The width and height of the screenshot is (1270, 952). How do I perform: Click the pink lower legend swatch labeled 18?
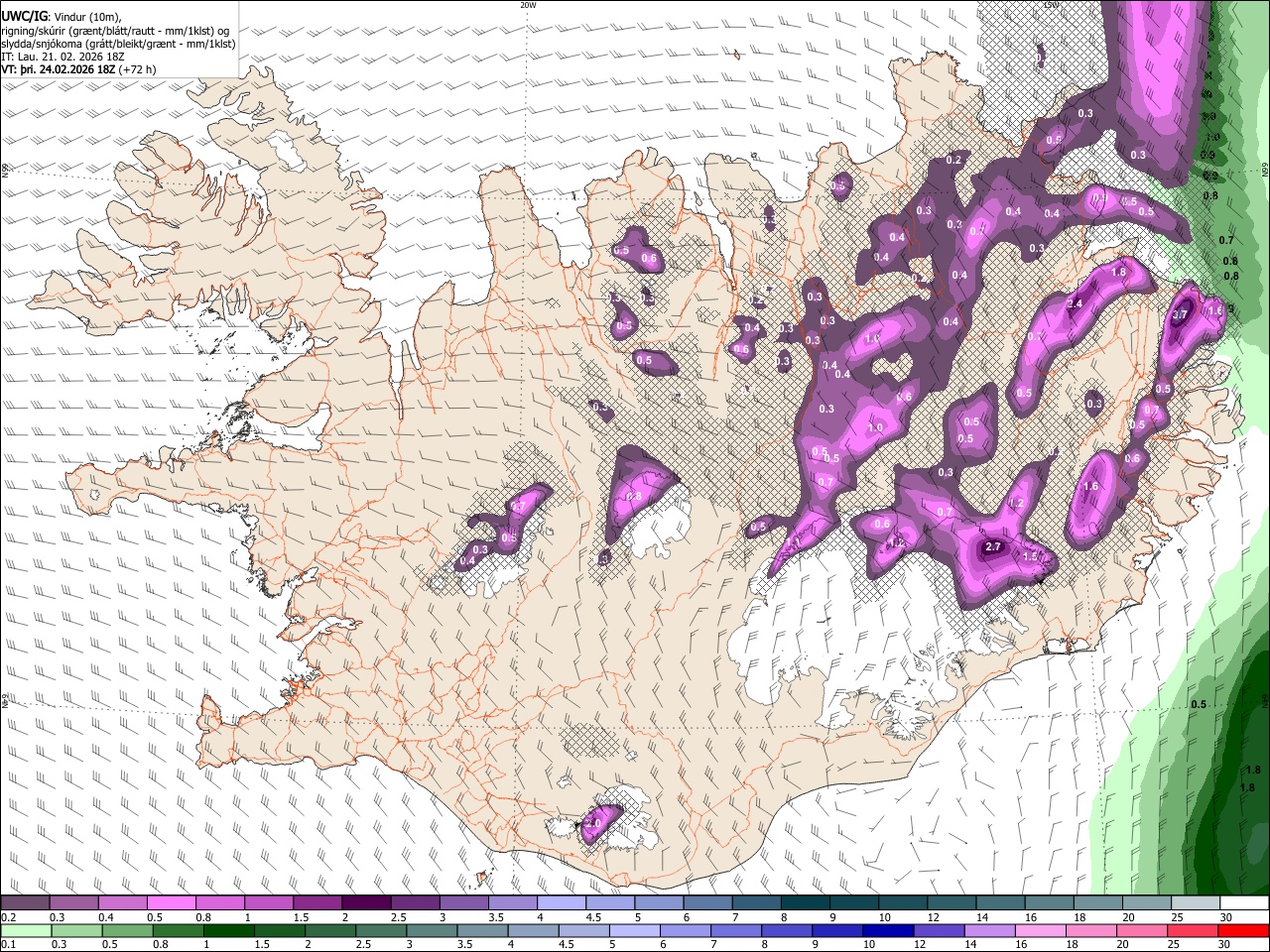(x=1091, y=930)
